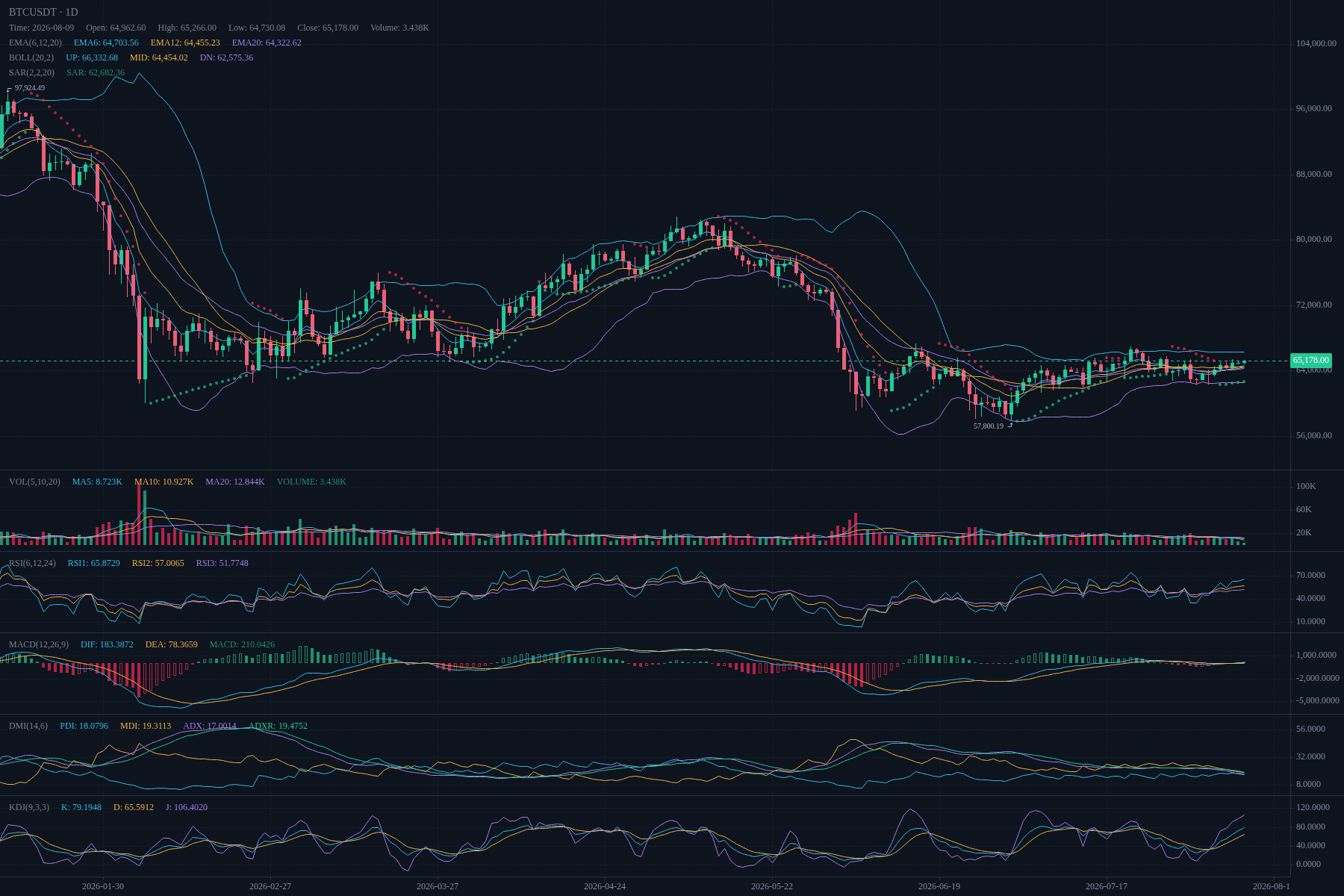Select the Time: 2026-08-09 readout
This screenshot has height=896, width=1344.
(42, 28)
